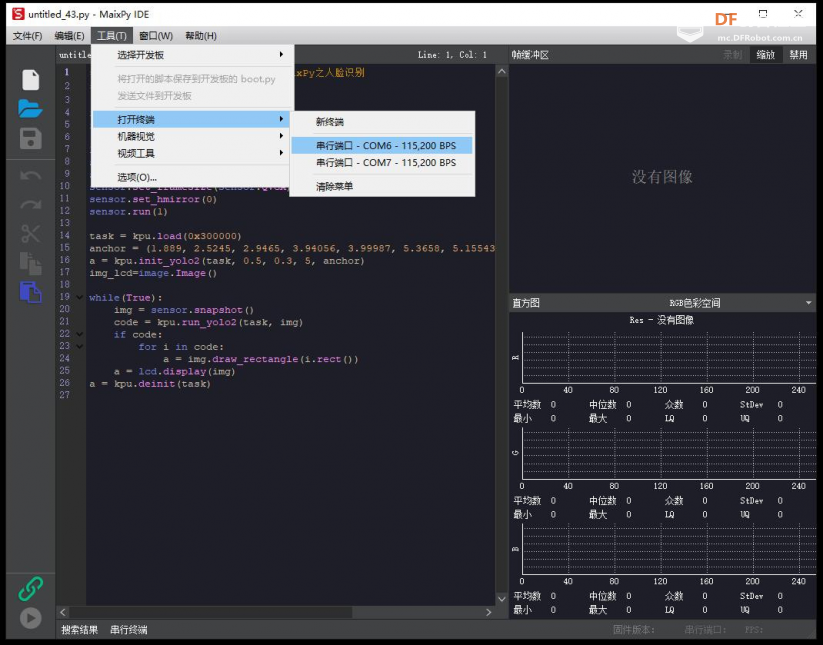The height and width of the screenshot is (645, 823).
Task: Click the 没有图像 placeholder in frame buffer
Action: (662, 177)
